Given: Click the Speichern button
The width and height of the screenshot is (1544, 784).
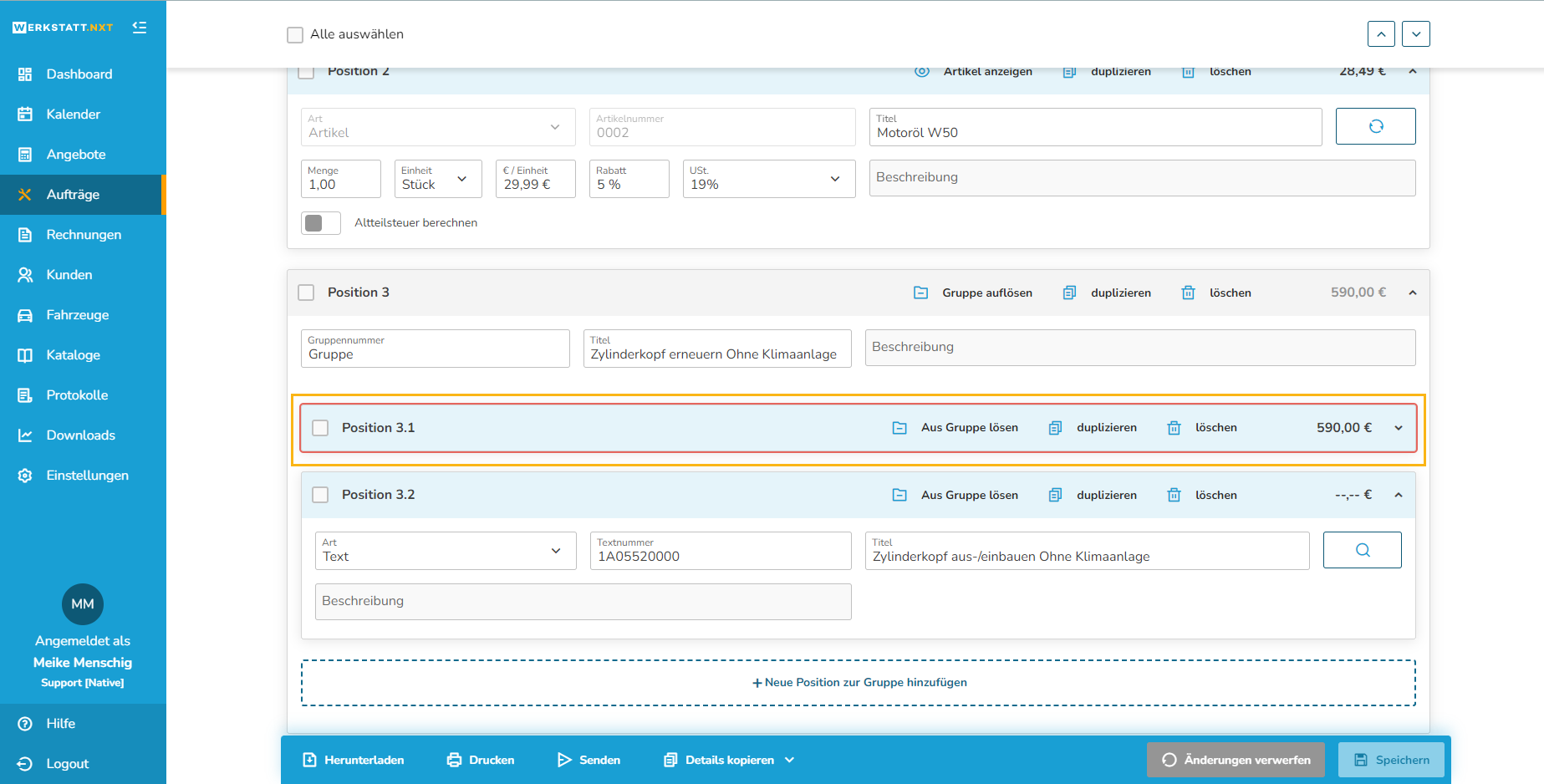Looking at the screenshot, I should 1391,760.
